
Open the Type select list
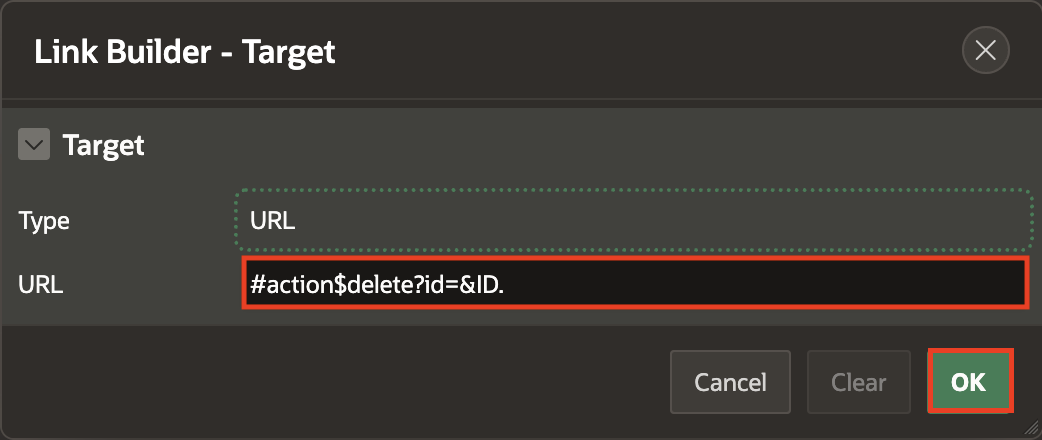[x=632, y=220]
